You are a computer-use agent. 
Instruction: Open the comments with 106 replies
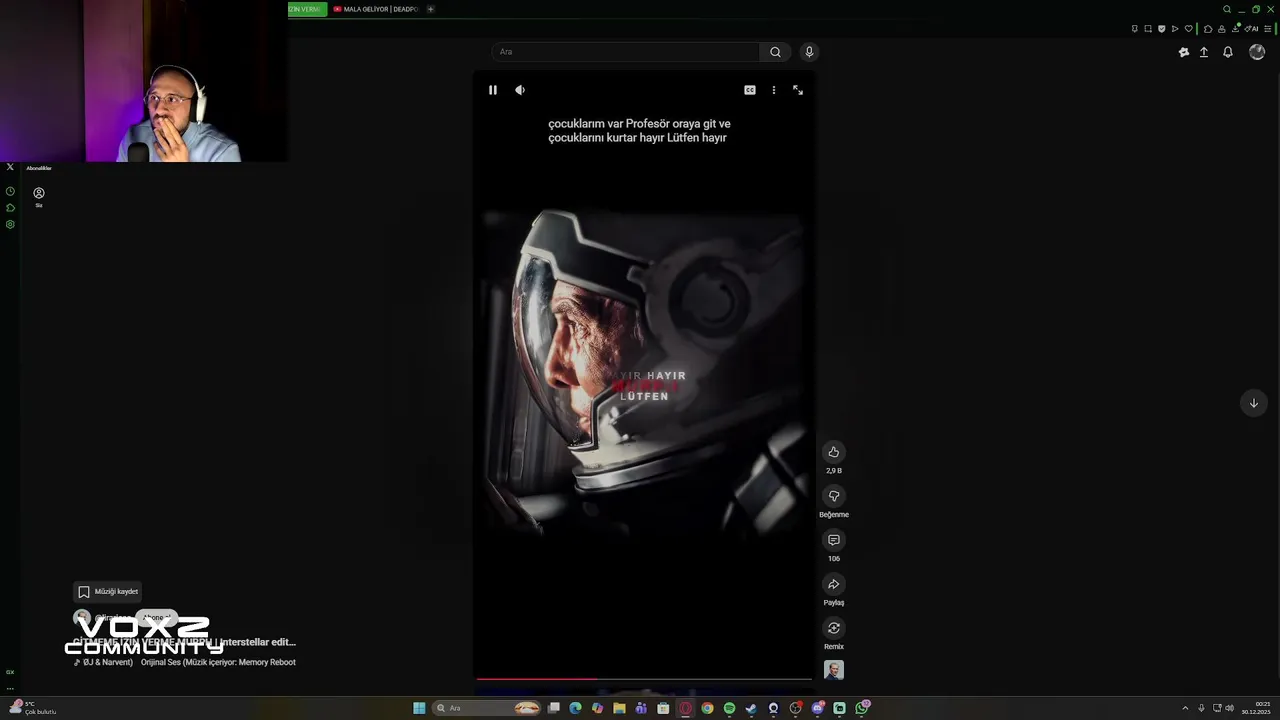tap(834, 540)
